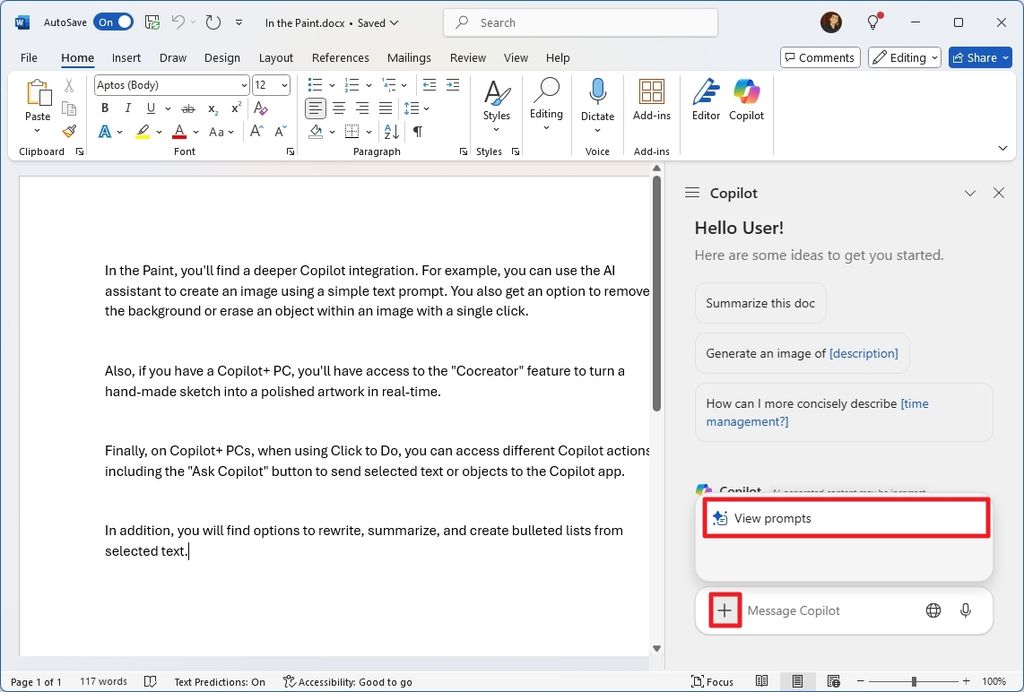Collapse the Copilot pane chevron
The image size is (1024, 692).
(970, 193)
